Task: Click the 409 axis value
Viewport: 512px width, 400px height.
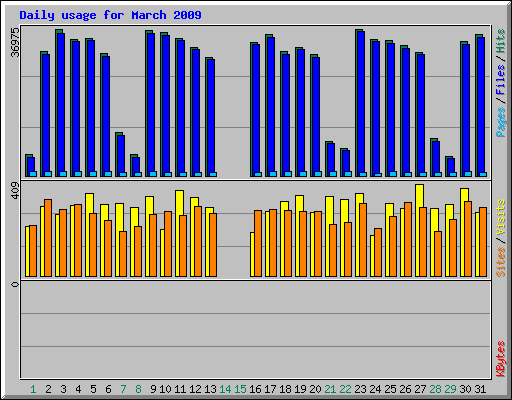Action: click(15, 191)
